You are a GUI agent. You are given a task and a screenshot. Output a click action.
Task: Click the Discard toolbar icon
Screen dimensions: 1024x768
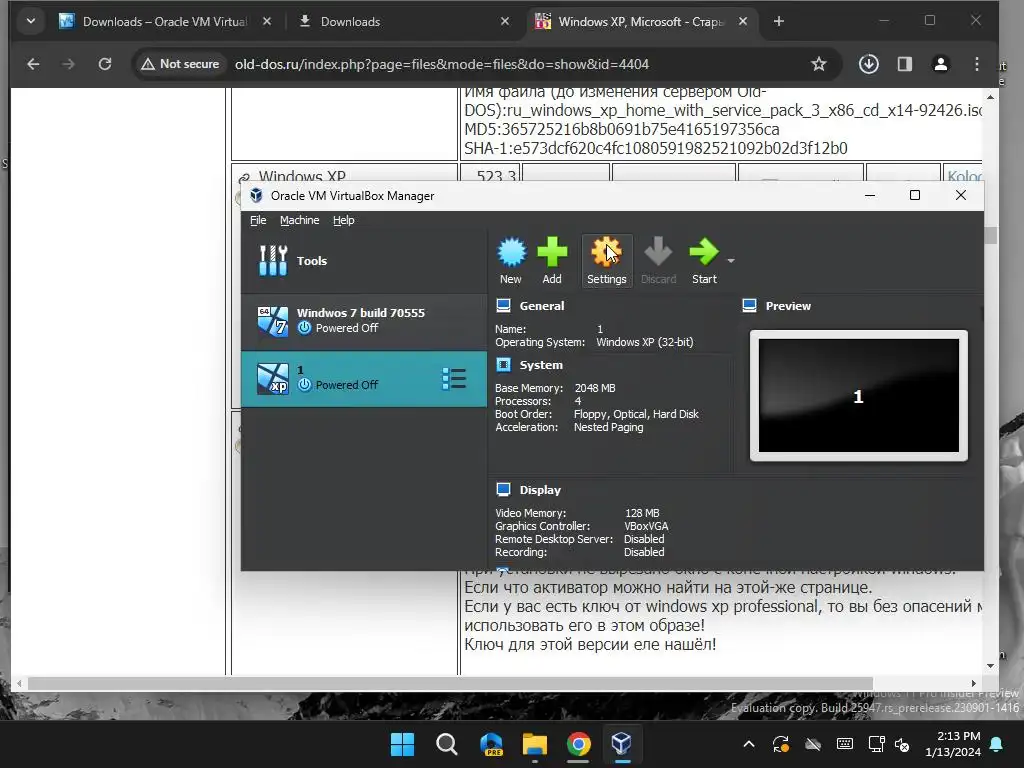point(658,261)
